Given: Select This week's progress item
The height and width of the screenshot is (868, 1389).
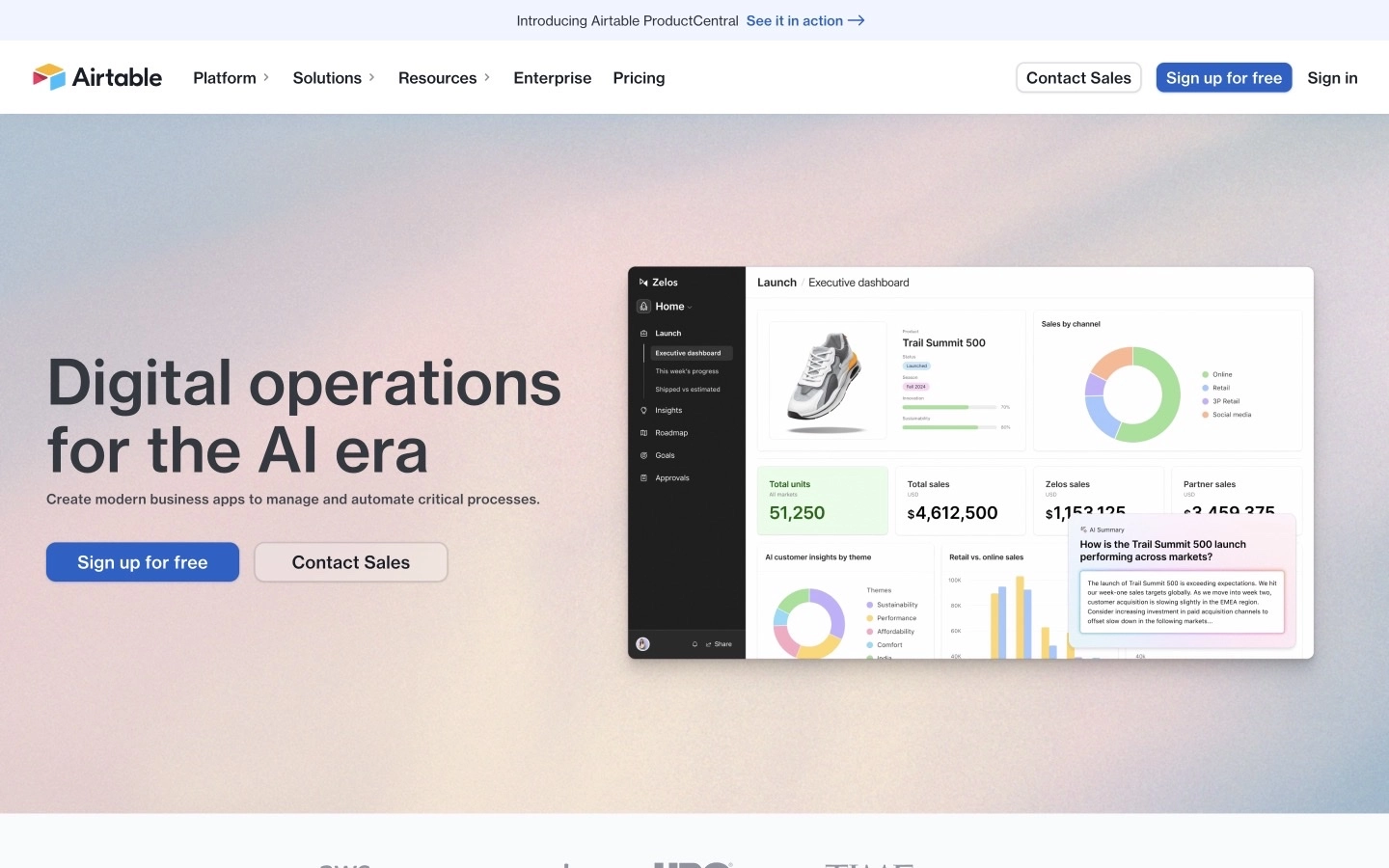Looking at the screenshot, I should click(x=687, y=371).
